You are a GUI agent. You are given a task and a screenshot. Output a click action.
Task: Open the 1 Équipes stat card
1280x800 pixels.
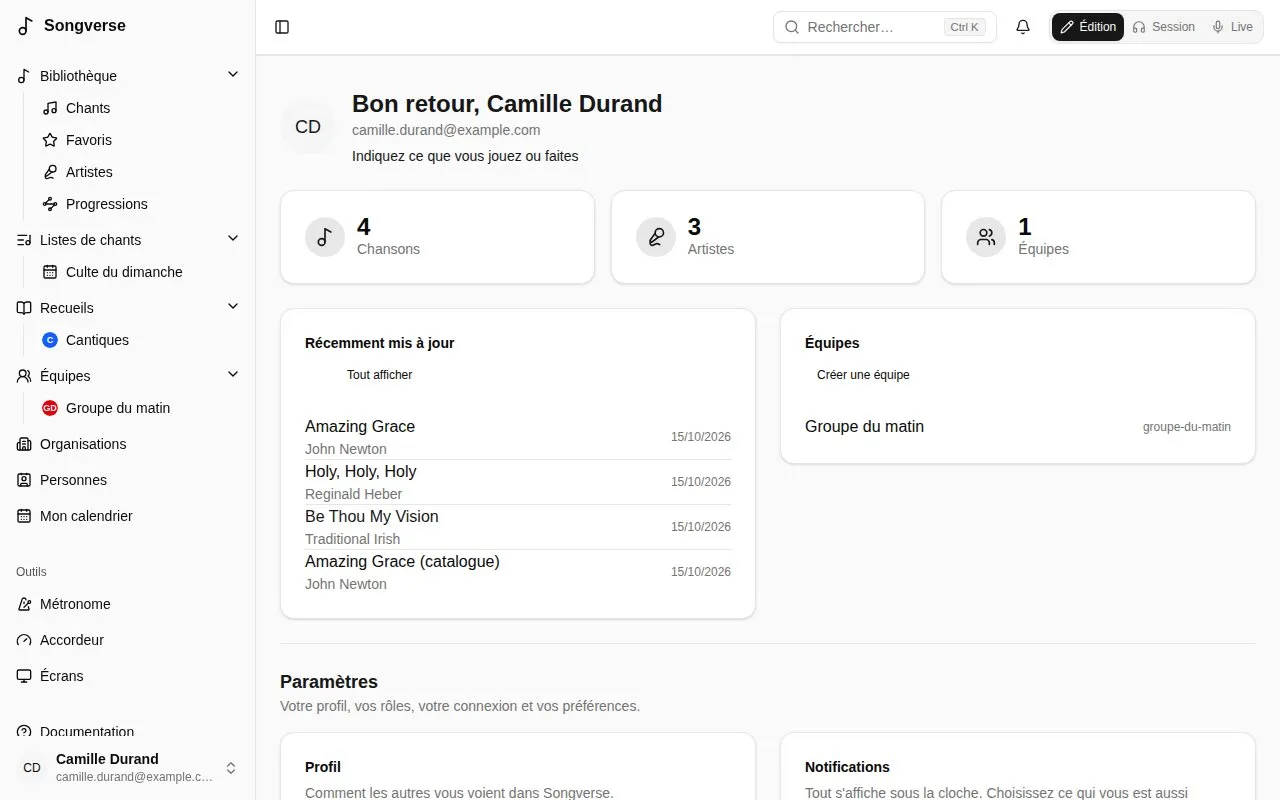click(x=1098, y=237)
